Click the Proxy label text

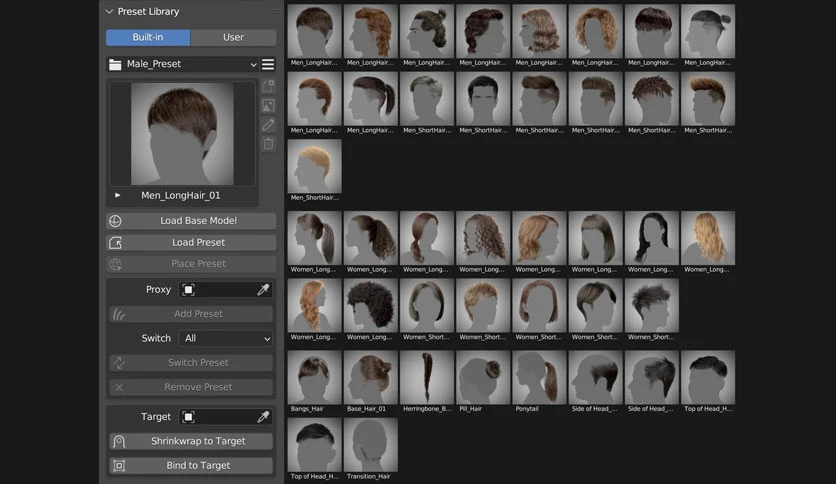[x=158, y=289]
